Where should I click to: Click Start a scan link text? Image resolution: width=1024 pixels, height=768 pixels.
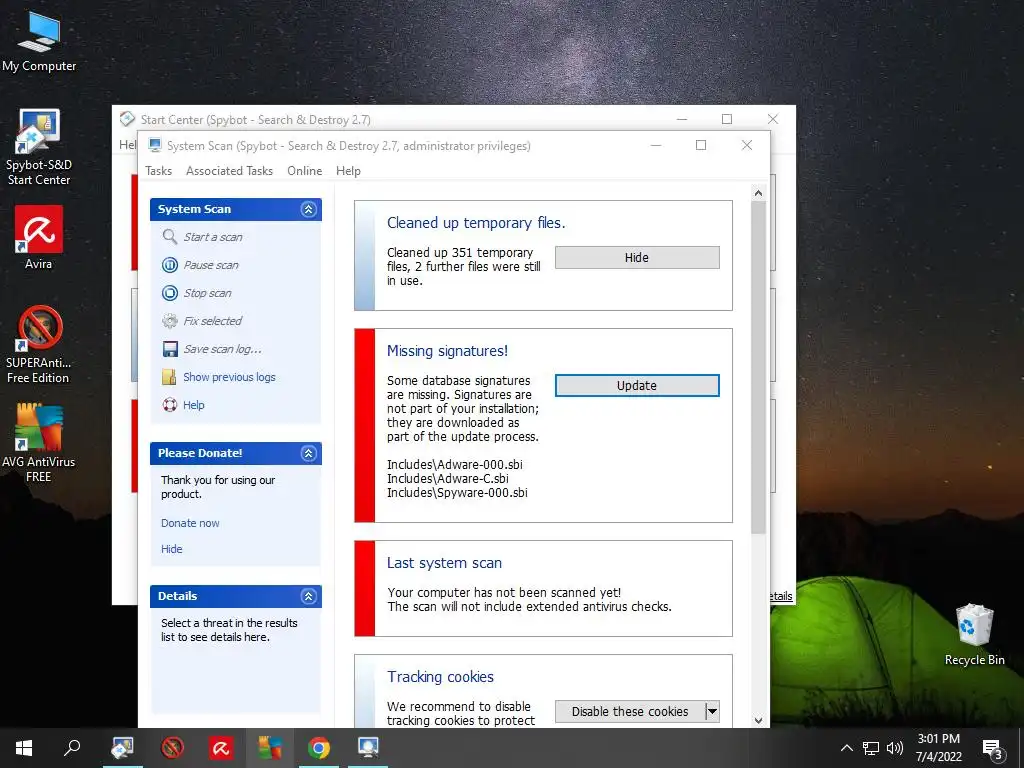click(x=213, y=237)
